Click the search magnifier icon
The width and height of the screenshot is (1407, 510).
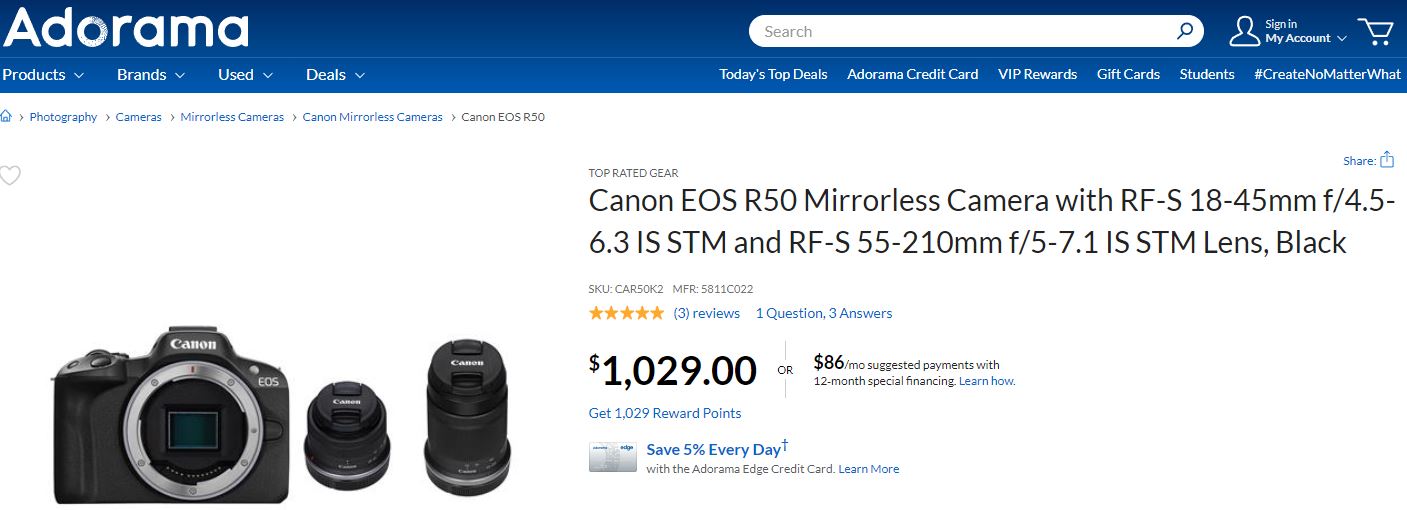1184,31
